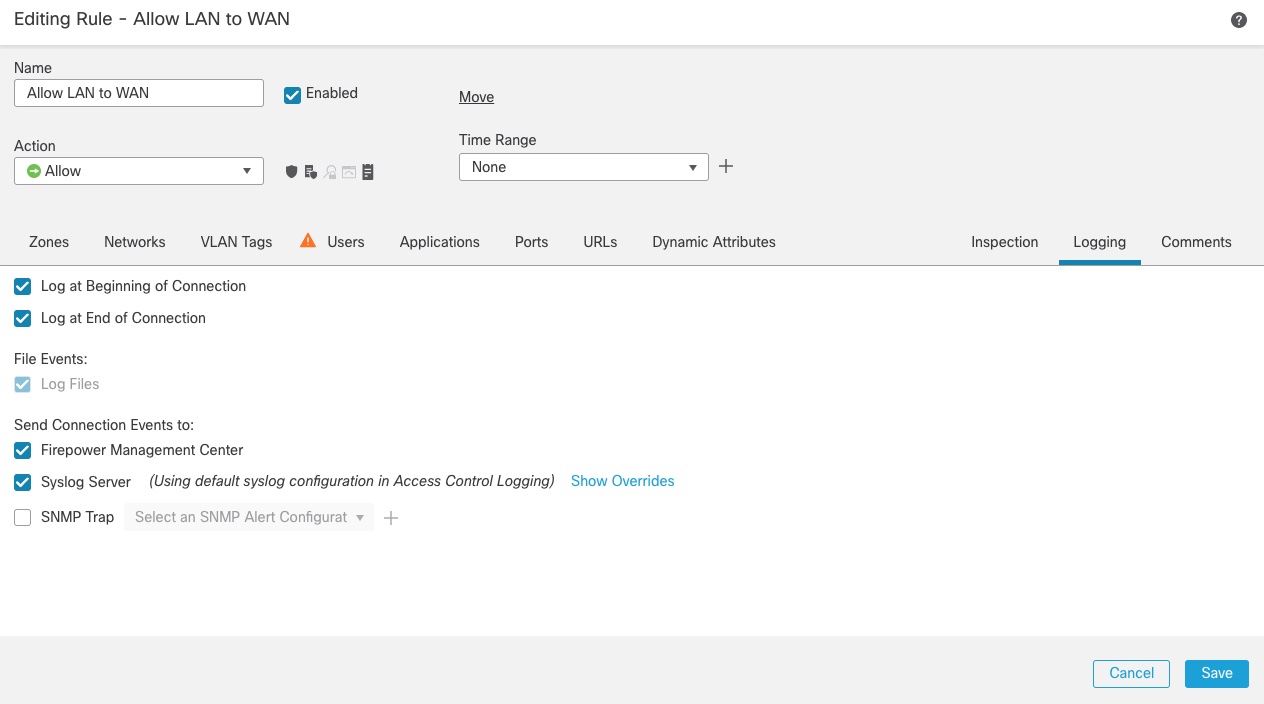1264x704 pixels.
Task: Open the SNMP Alert Configuration dropdown
Action: (248, 517)
